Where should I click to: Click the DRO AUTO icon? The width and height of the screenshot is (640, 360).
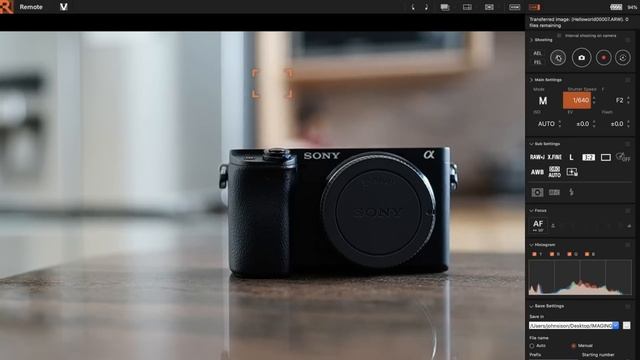click(554, 172)
